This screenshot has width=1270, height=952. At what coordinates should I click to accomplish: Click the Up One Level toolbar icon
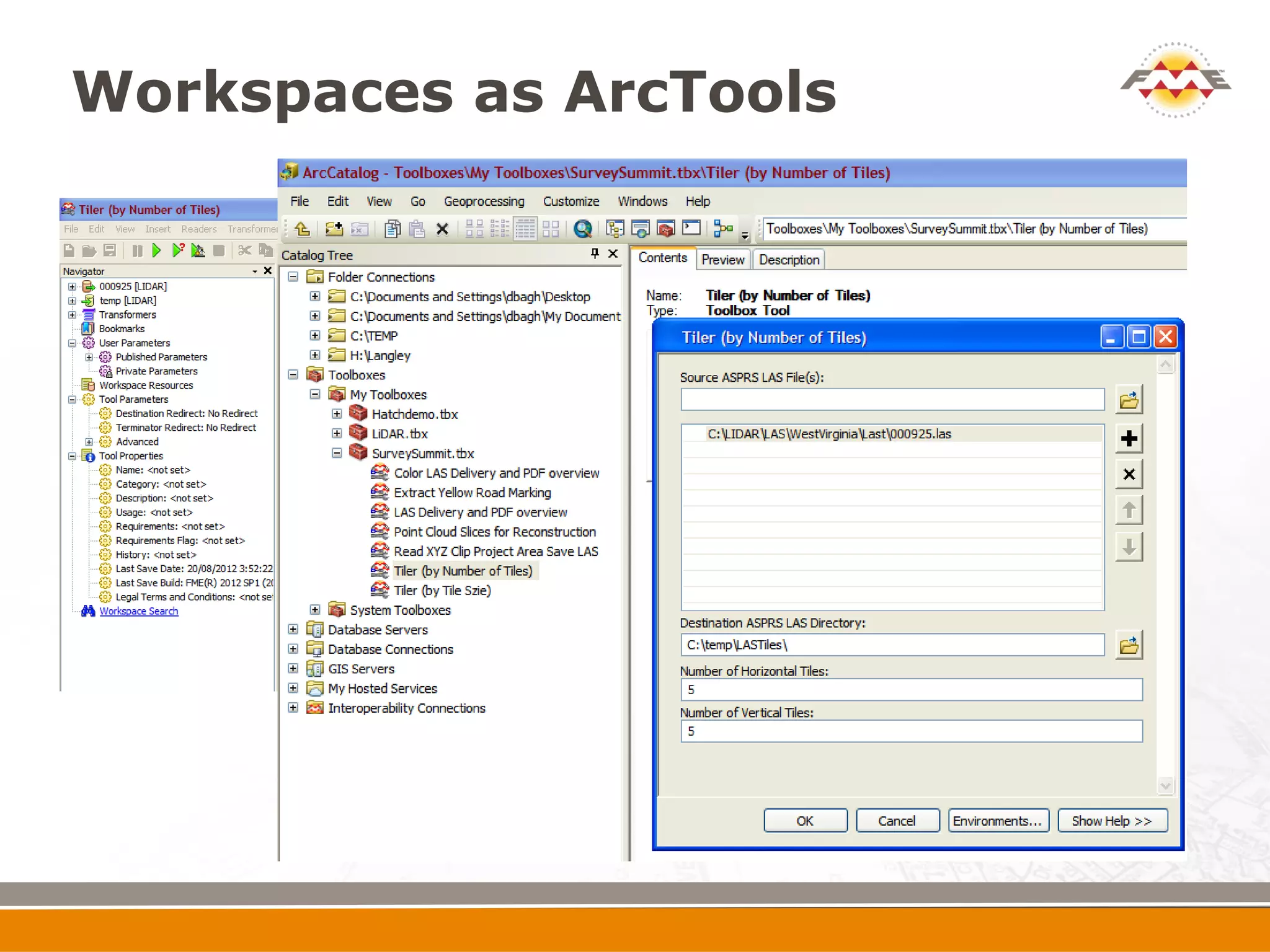point(303,229)
